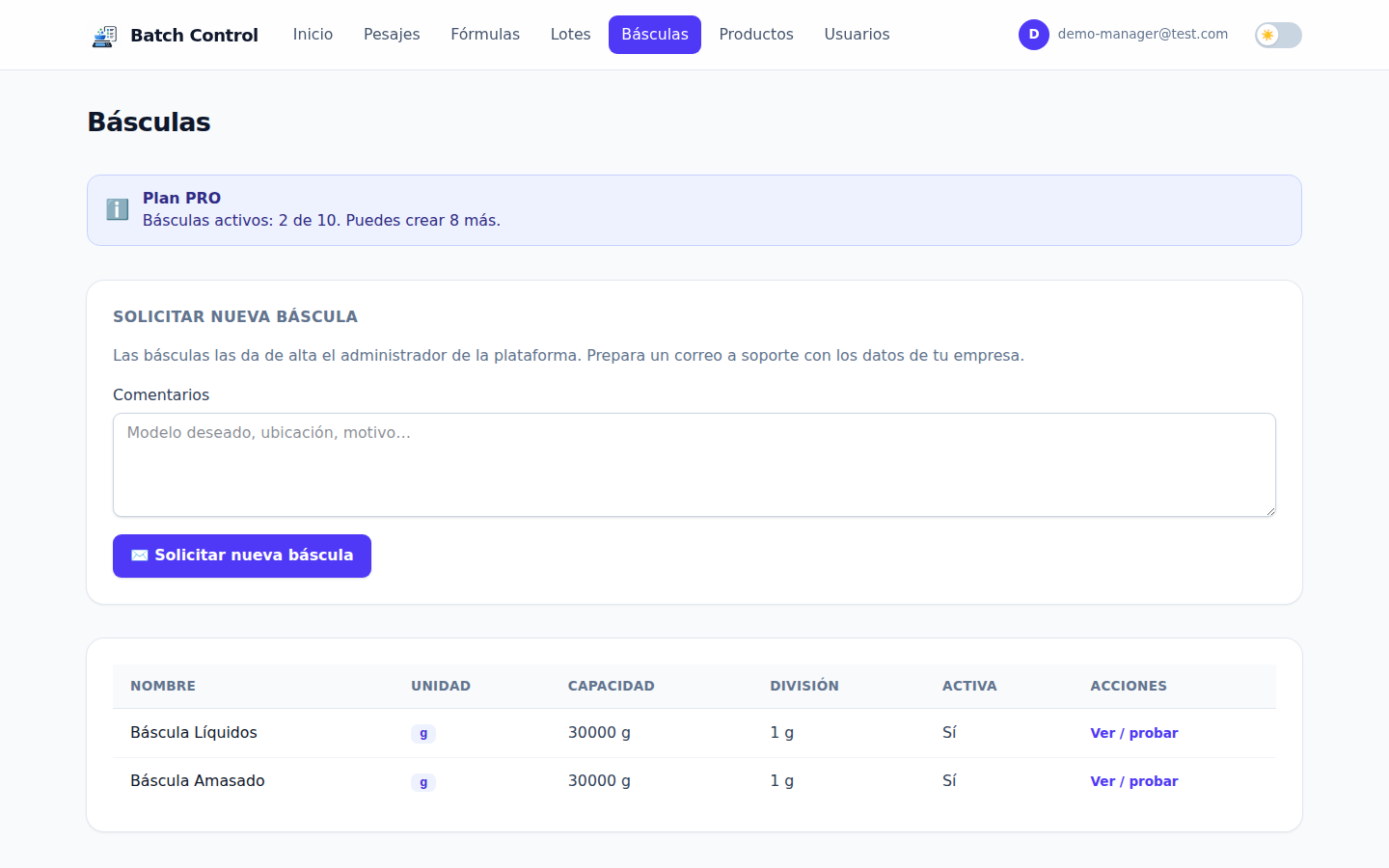This screenshot has width=1389, height=868.
Task: Click the Básculas page title
Action: pos(149,122)
